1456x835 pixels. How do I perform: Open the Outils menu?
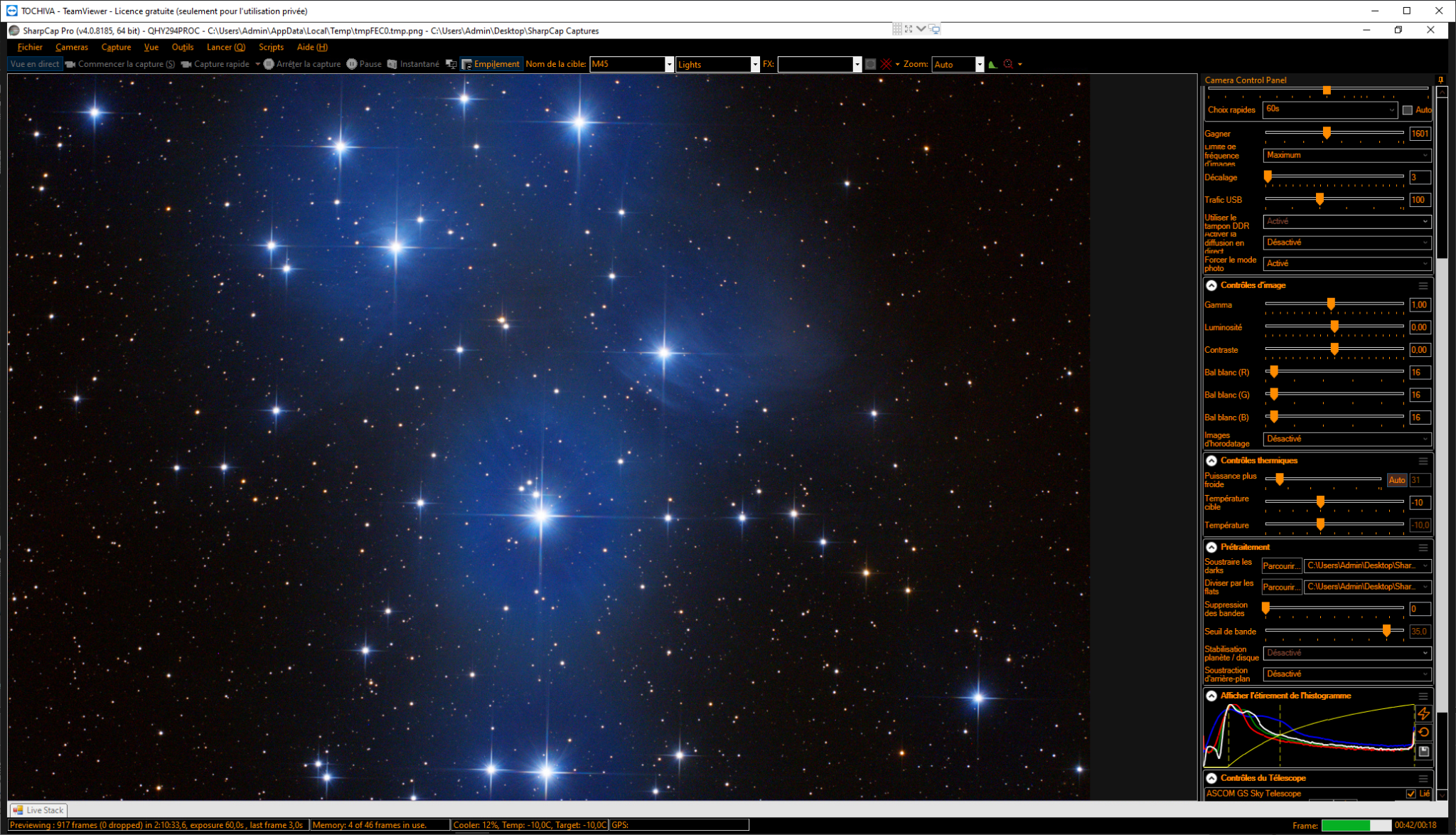click(x=183, y=47)
